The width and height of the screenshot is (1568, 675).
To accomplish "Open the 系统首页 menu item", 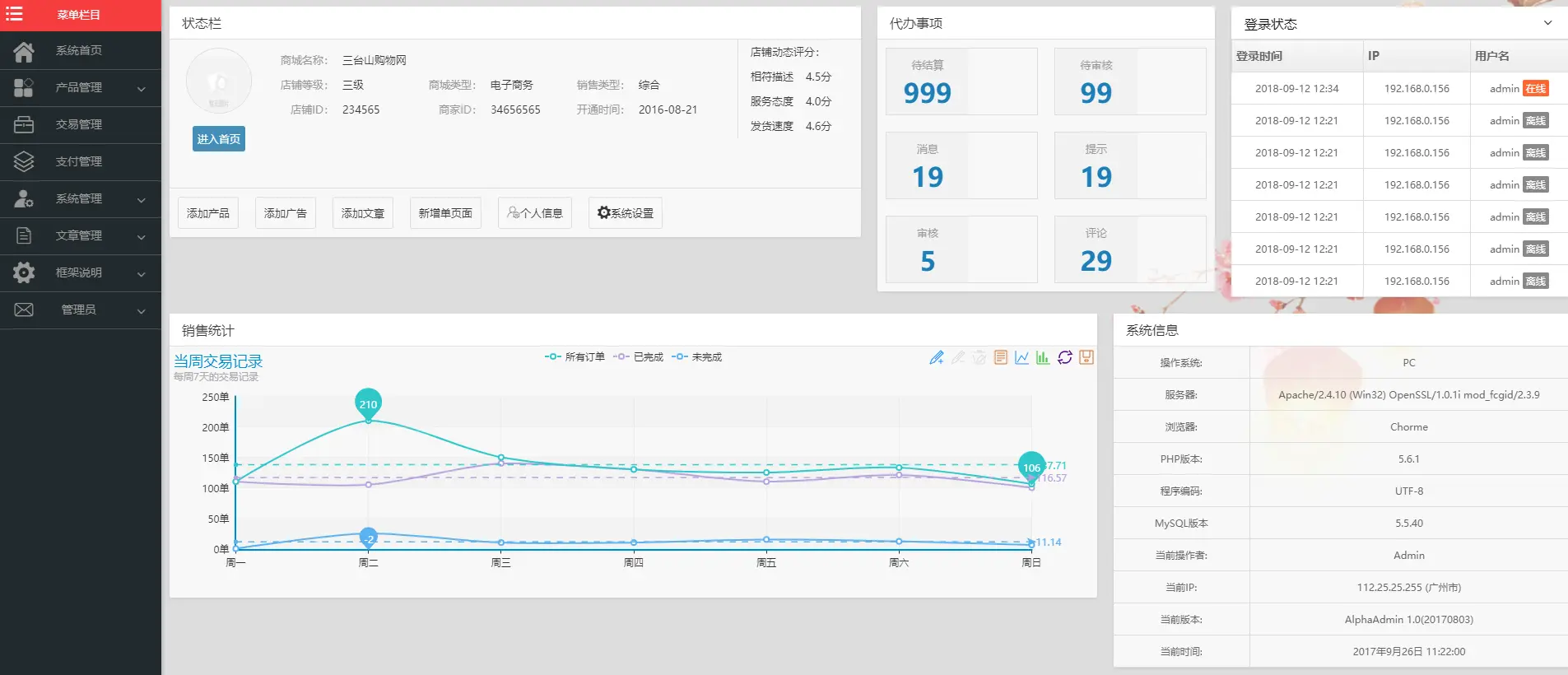I will (x=81, y=50).
